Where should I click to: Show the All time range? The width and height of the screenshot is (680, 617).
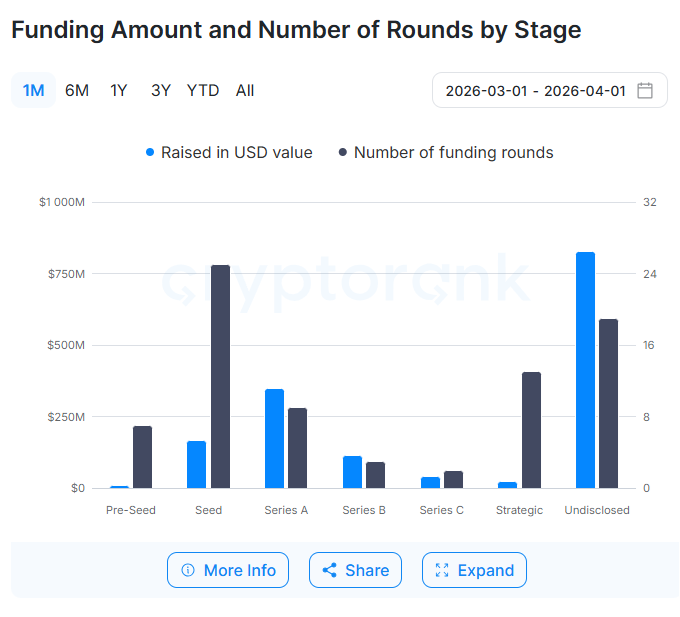[245, 90]
